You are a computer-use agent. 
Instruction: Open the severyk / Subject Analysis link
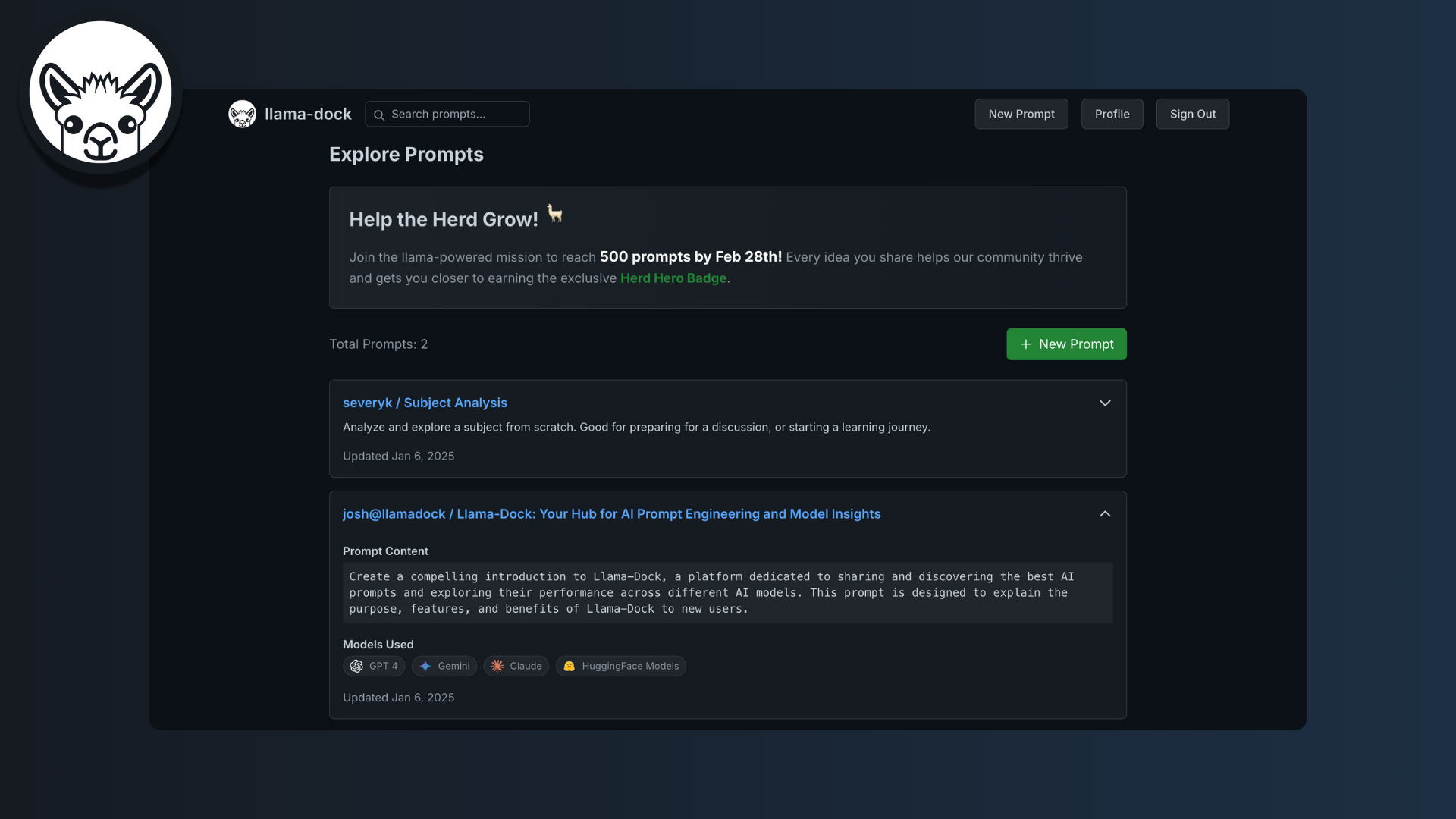point(425,403)
